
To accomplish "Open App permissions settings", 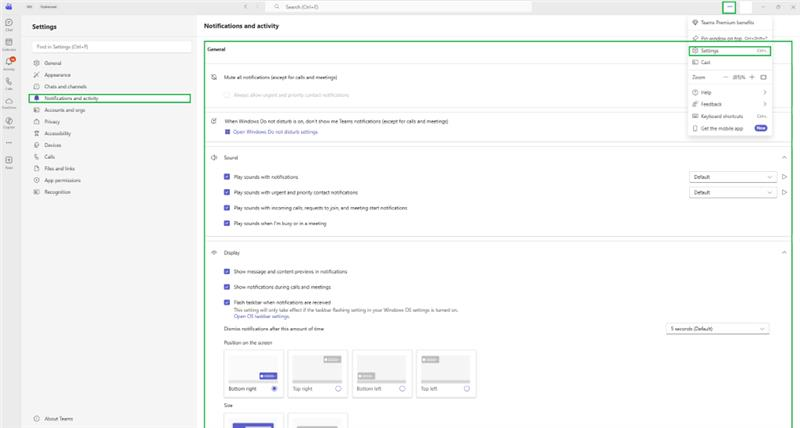I will pyautogui.click(x=110, y=181).
